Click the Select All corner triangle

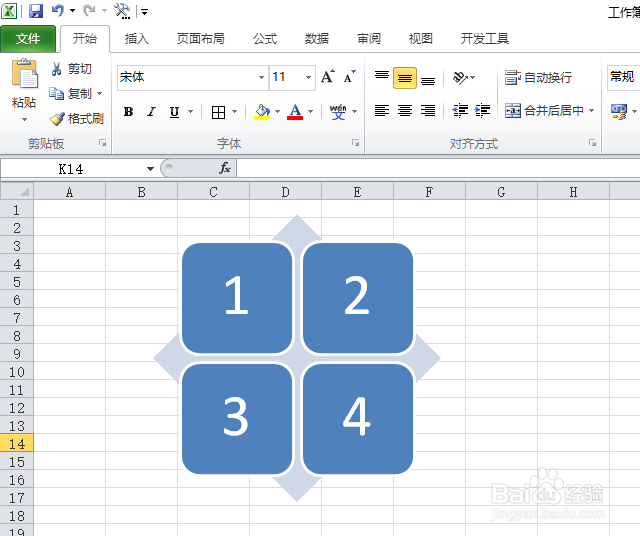point(17,191)
